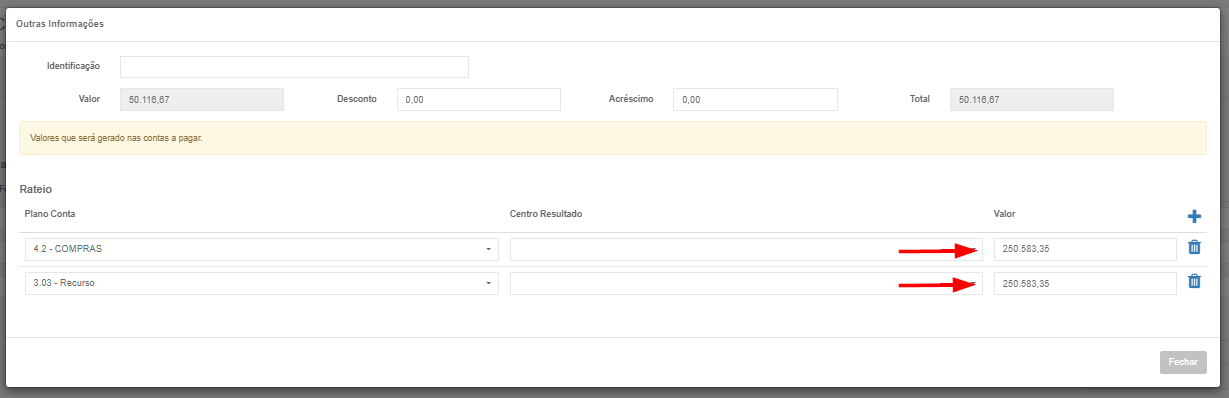
Task: Focus the Identificação input field
Action: [294, 67]
